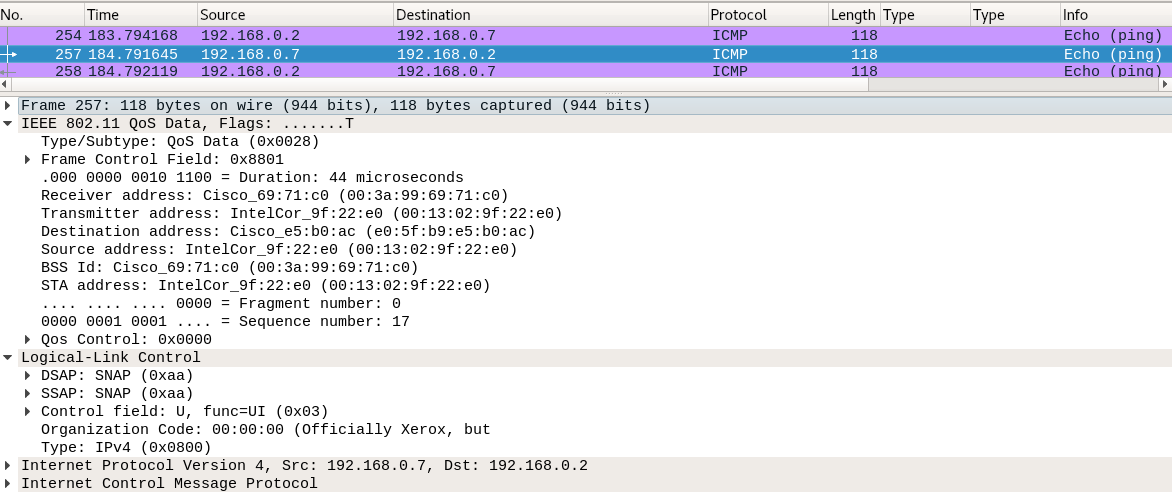Screen dimensions: 1172x492
Task: Expand the Qos Control 0x0000 field
Action: tap(28, 339)
